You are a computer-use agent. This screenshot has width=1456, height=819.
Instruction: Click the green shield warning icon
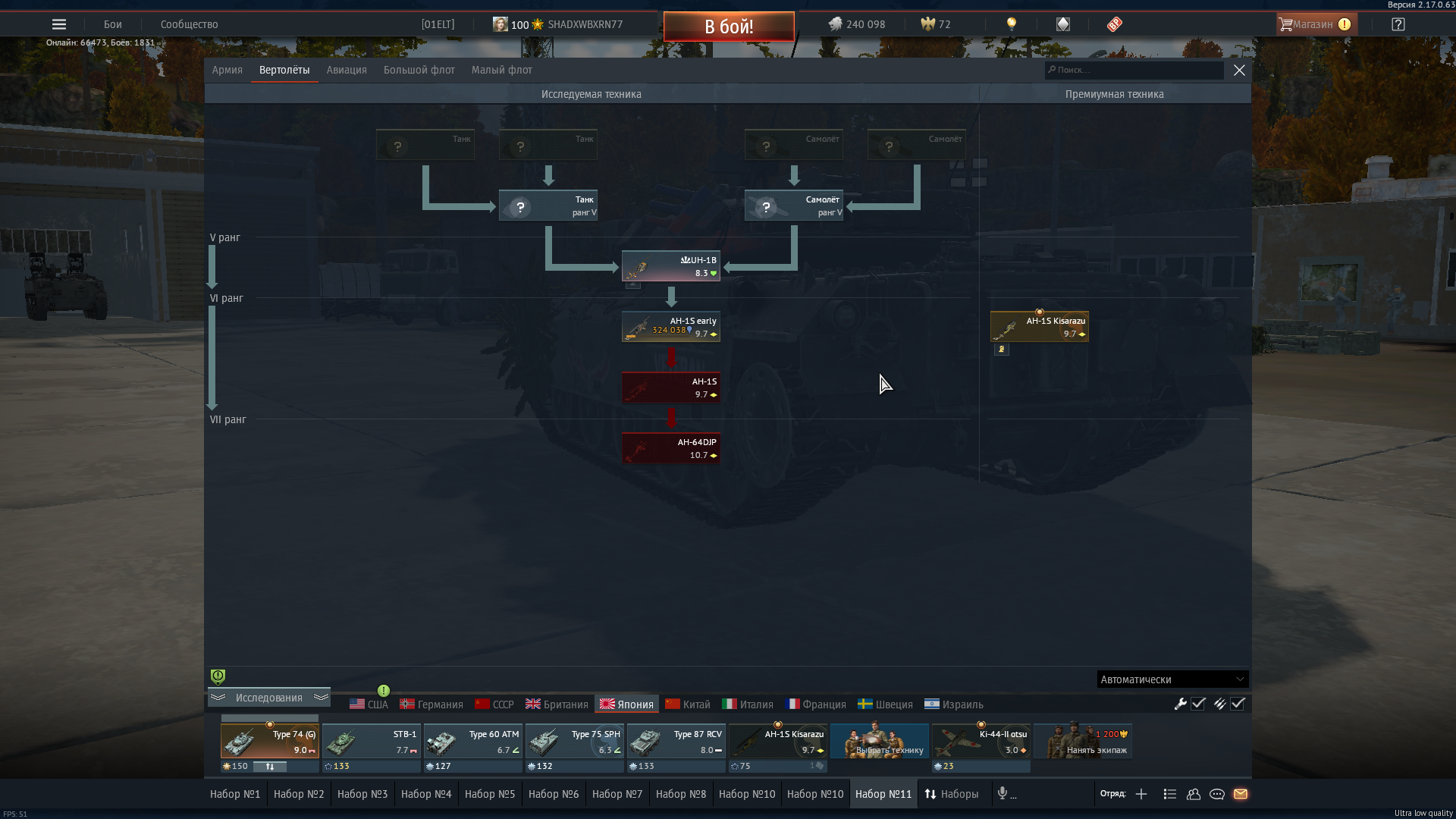pos(218,676)
